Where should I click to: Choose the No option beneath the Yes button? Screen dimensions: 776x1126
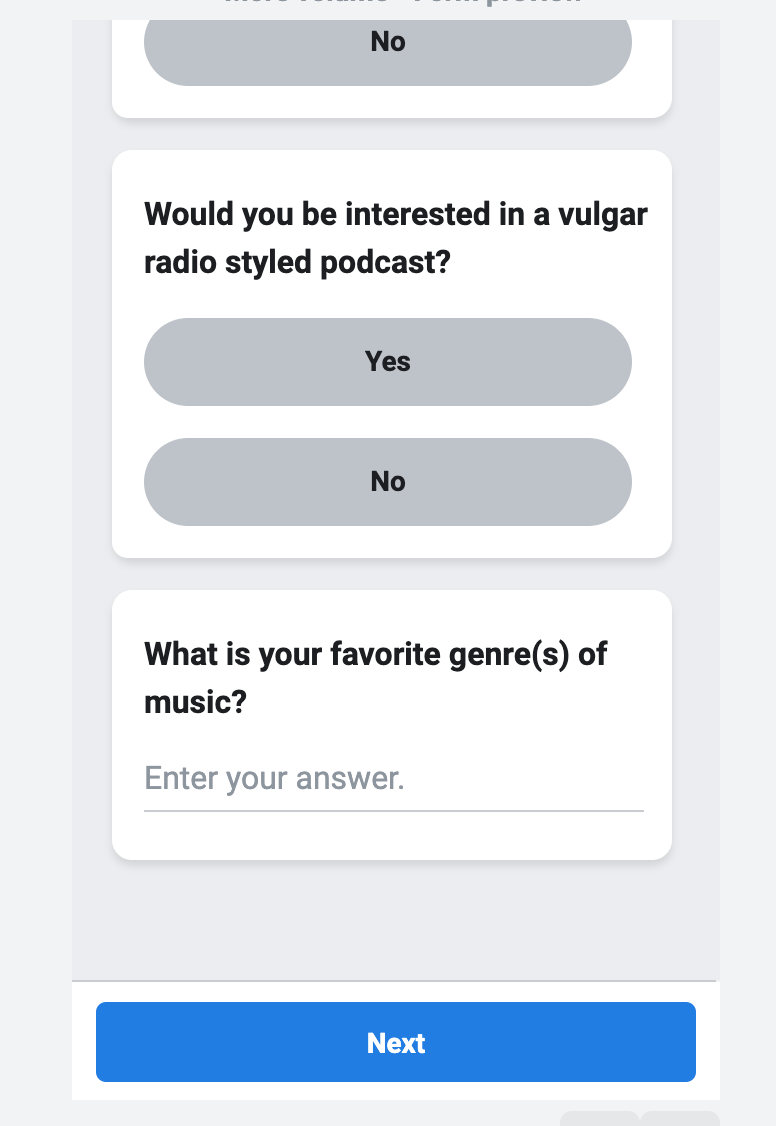click(388, 482)
